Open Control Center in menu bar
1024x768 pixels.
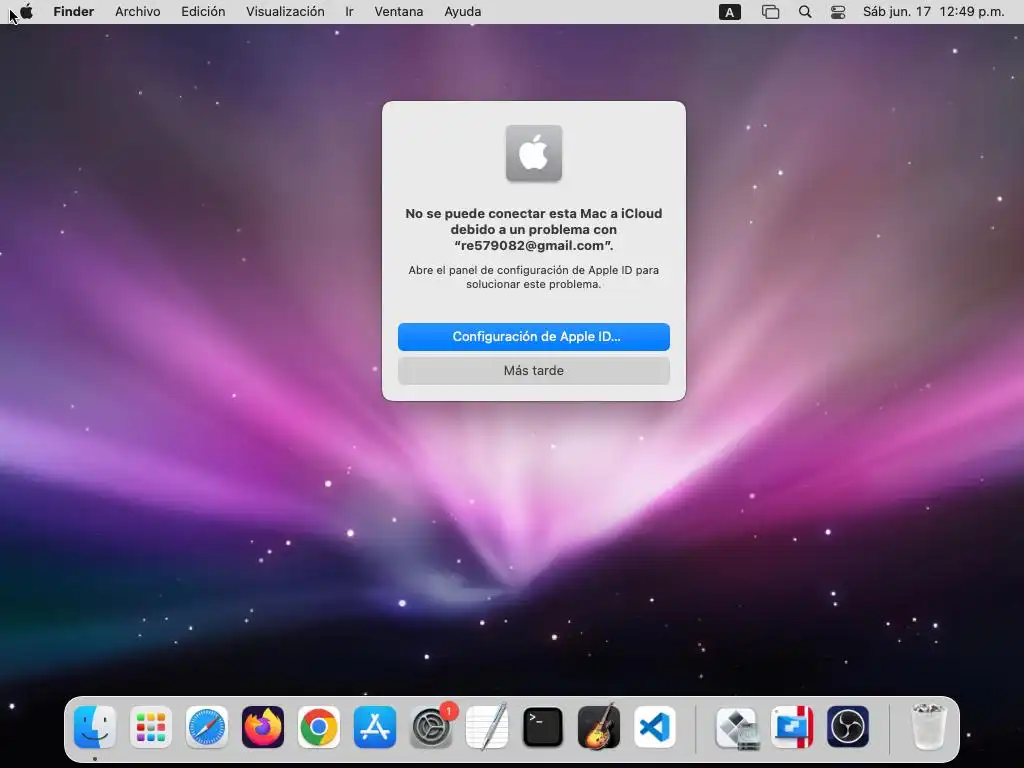[838, 12]
